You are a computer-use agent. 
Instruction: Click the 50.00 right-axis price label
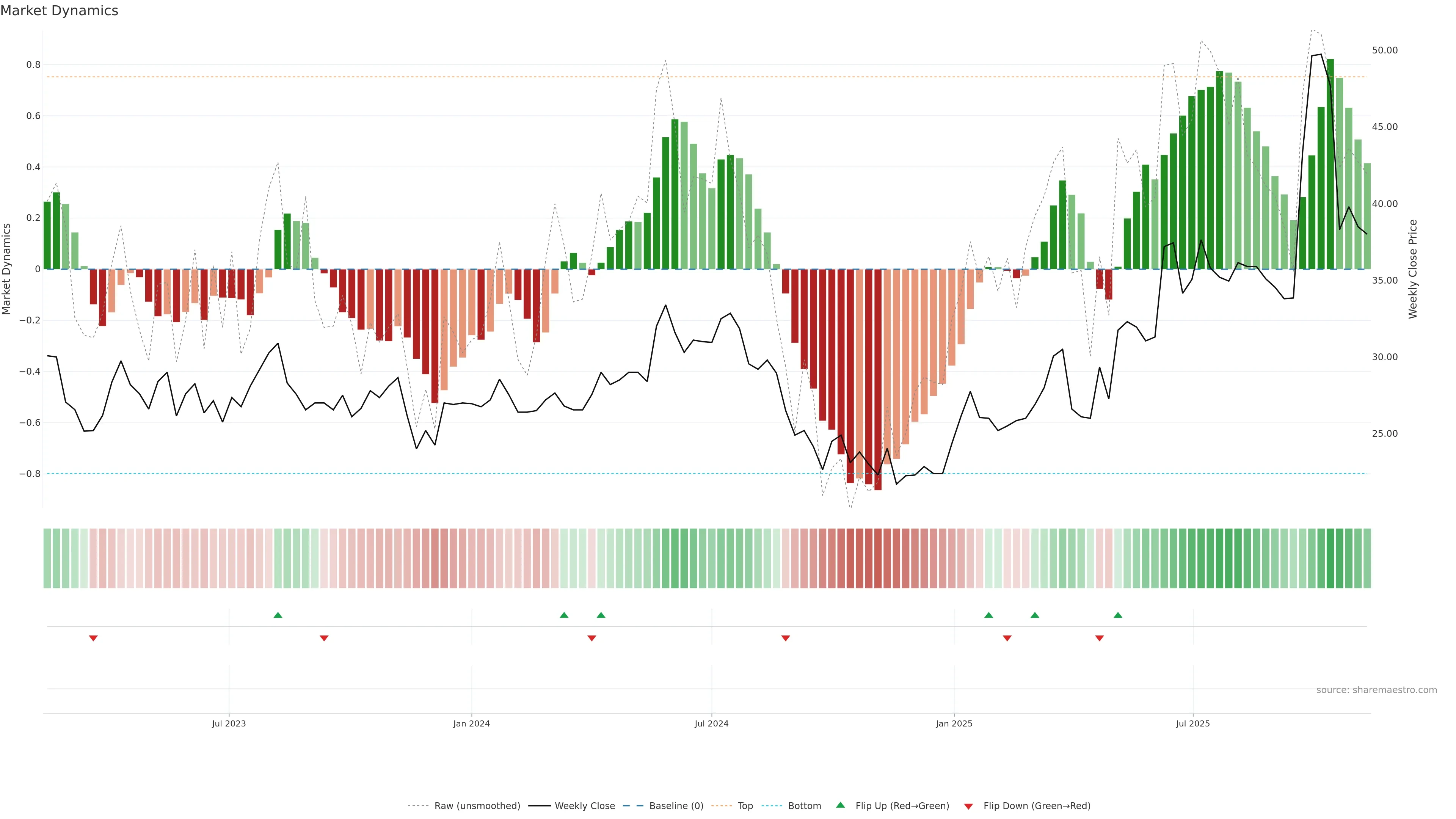click(1384, 50)
